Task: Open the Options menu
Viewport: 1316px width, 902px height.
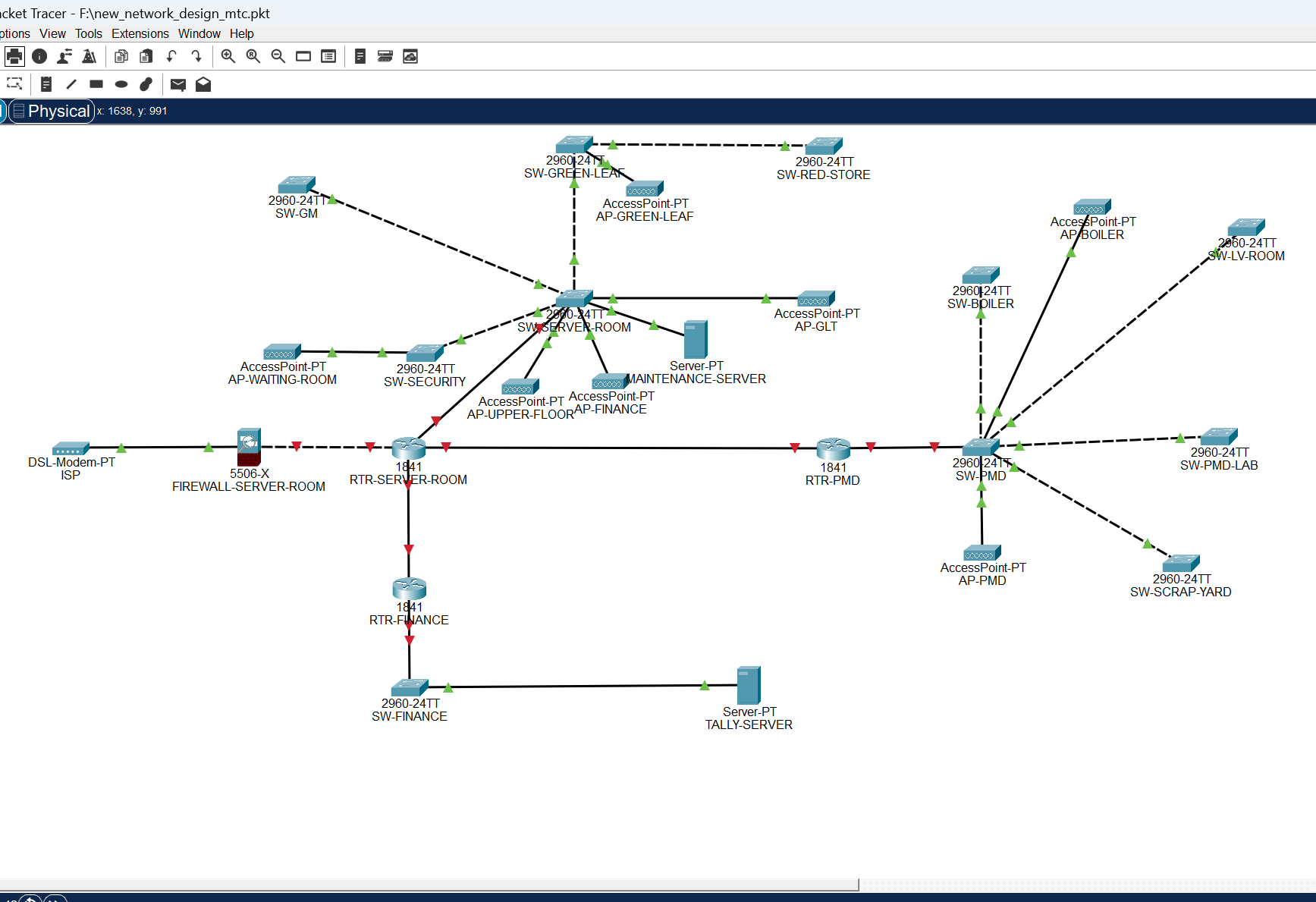Action: [15, 33]
